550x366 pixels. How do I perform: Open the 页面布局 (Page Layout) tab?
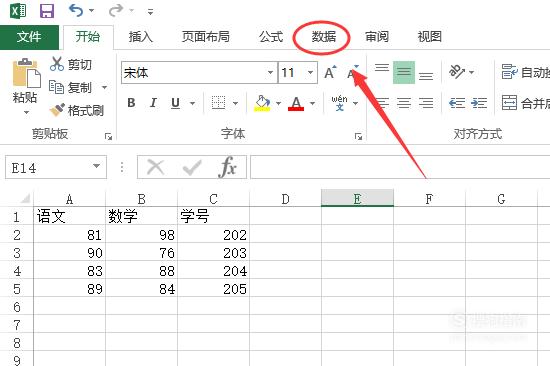coord(206,37)
